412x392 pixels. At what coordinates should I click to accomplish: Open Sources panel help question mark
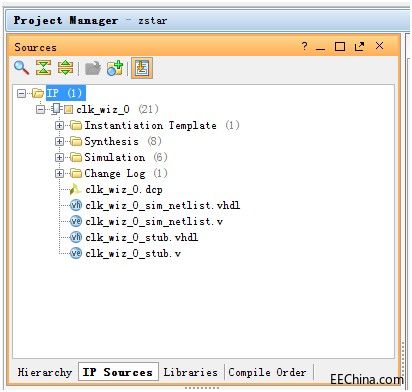pos(304,46)
